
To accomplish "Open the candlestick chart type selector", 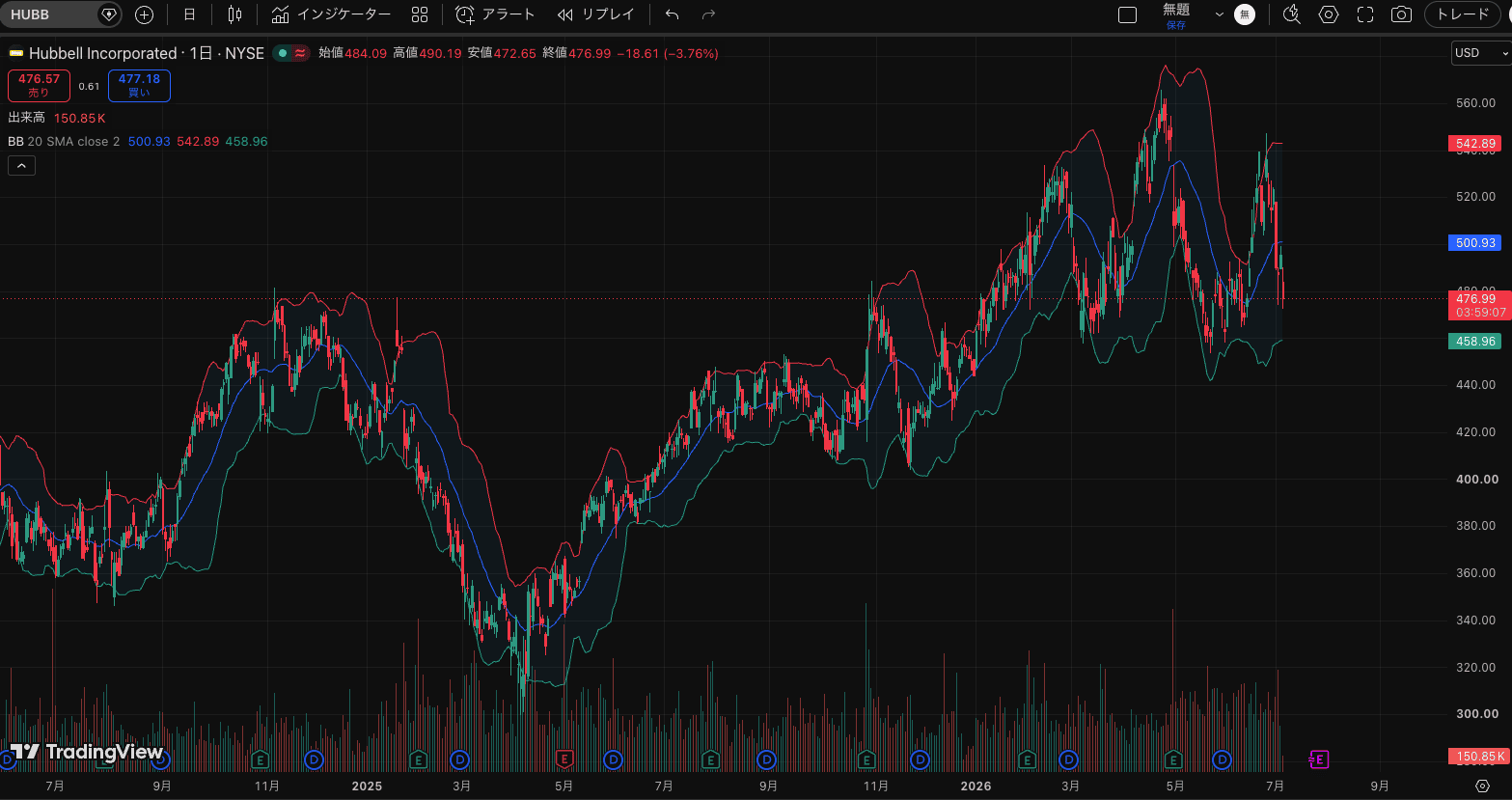I will point(234,14).
